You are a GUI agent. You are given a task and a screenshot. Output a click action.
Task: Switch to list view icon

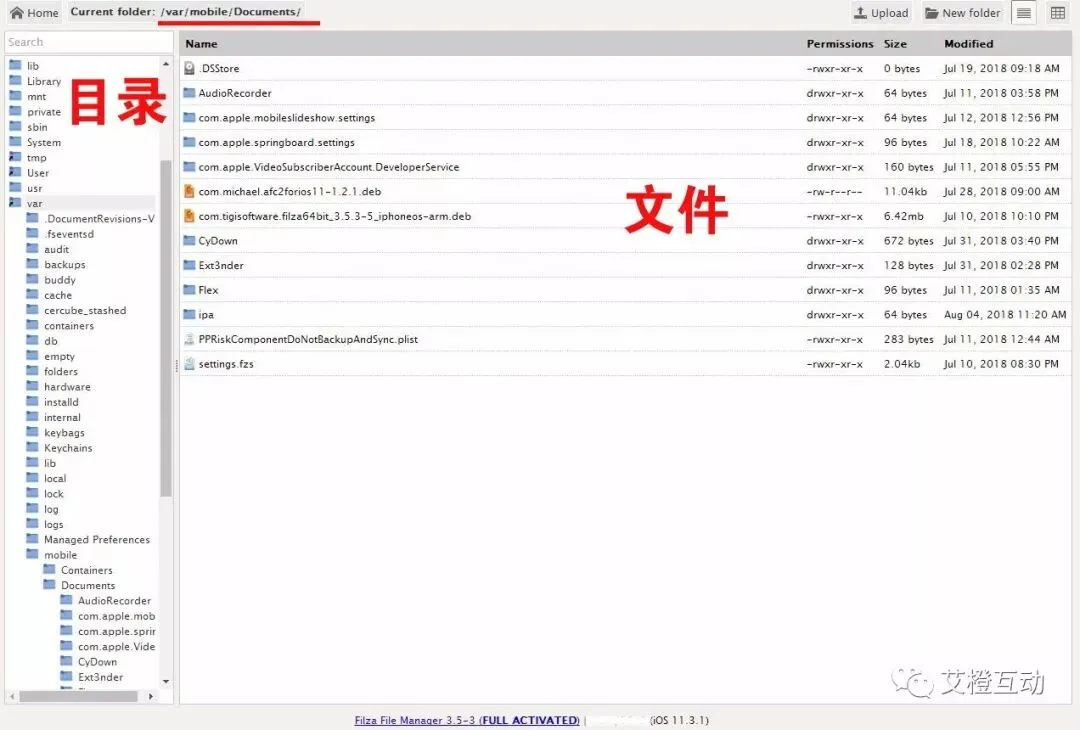coord(1024,12)
